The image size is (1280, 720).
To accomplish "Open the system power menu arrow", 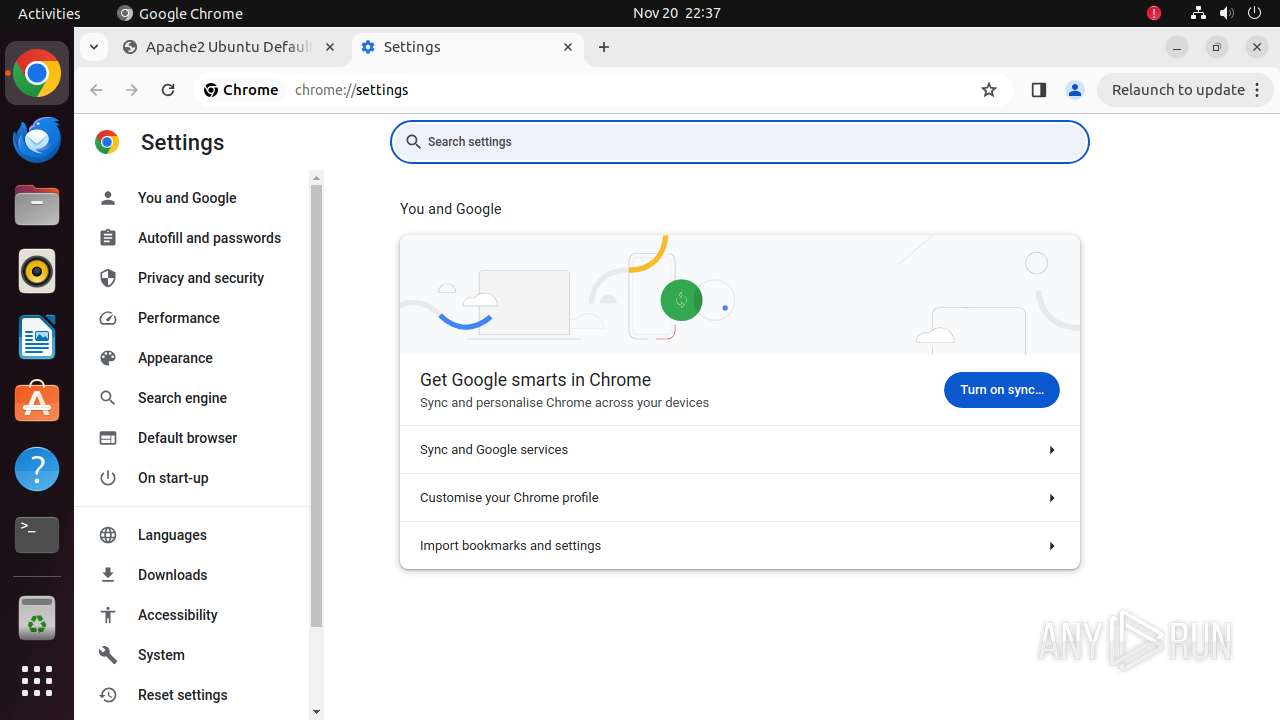I will pyautogui.click(x=1256, y=13).
